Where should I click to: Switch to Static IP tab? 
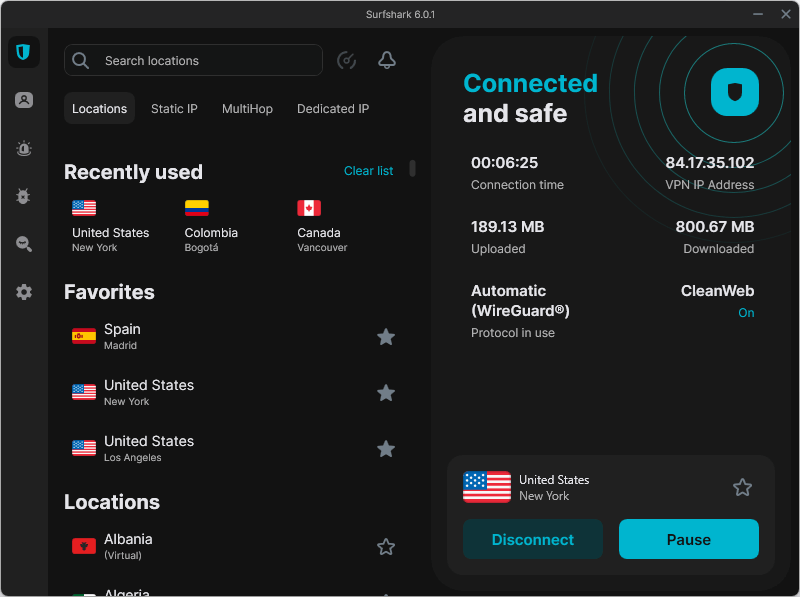coord(174,109)
